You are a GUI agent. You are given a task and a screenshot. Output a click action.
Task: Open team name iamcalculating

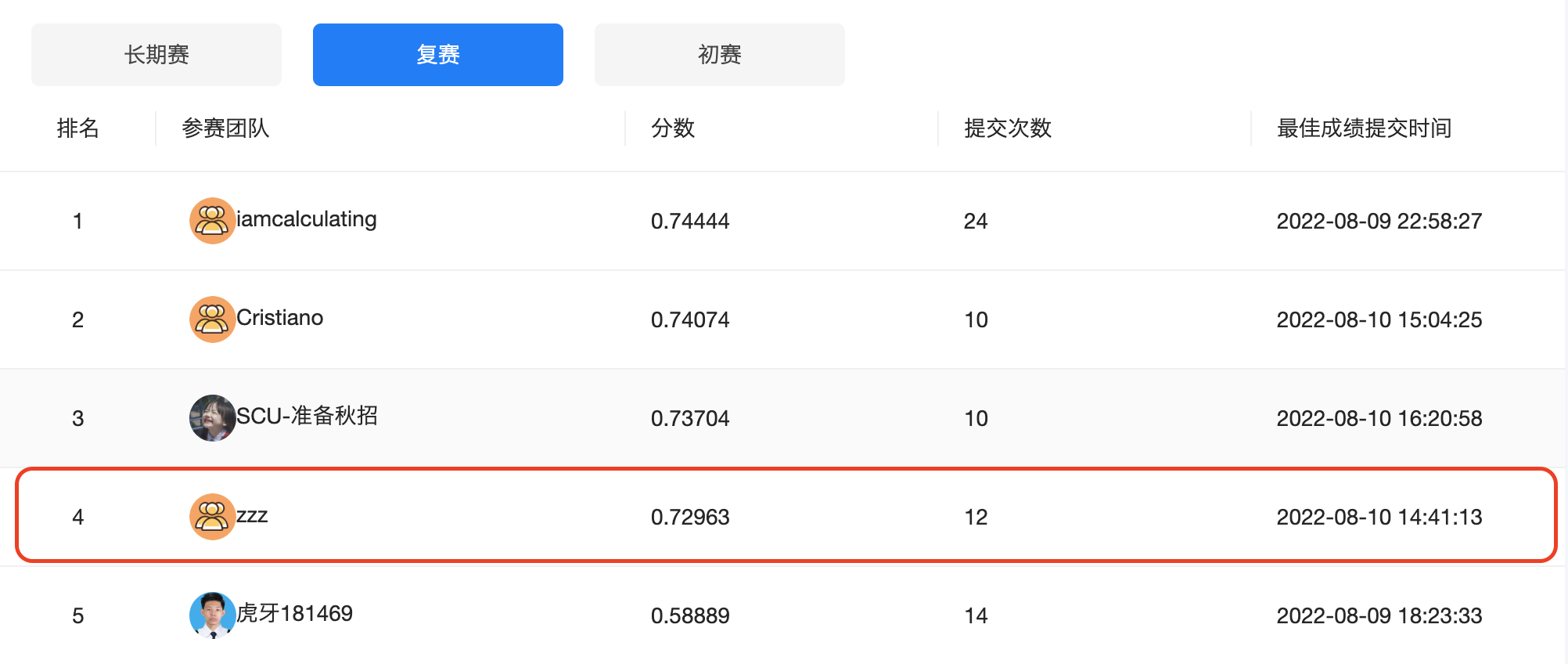click(307, 219)
